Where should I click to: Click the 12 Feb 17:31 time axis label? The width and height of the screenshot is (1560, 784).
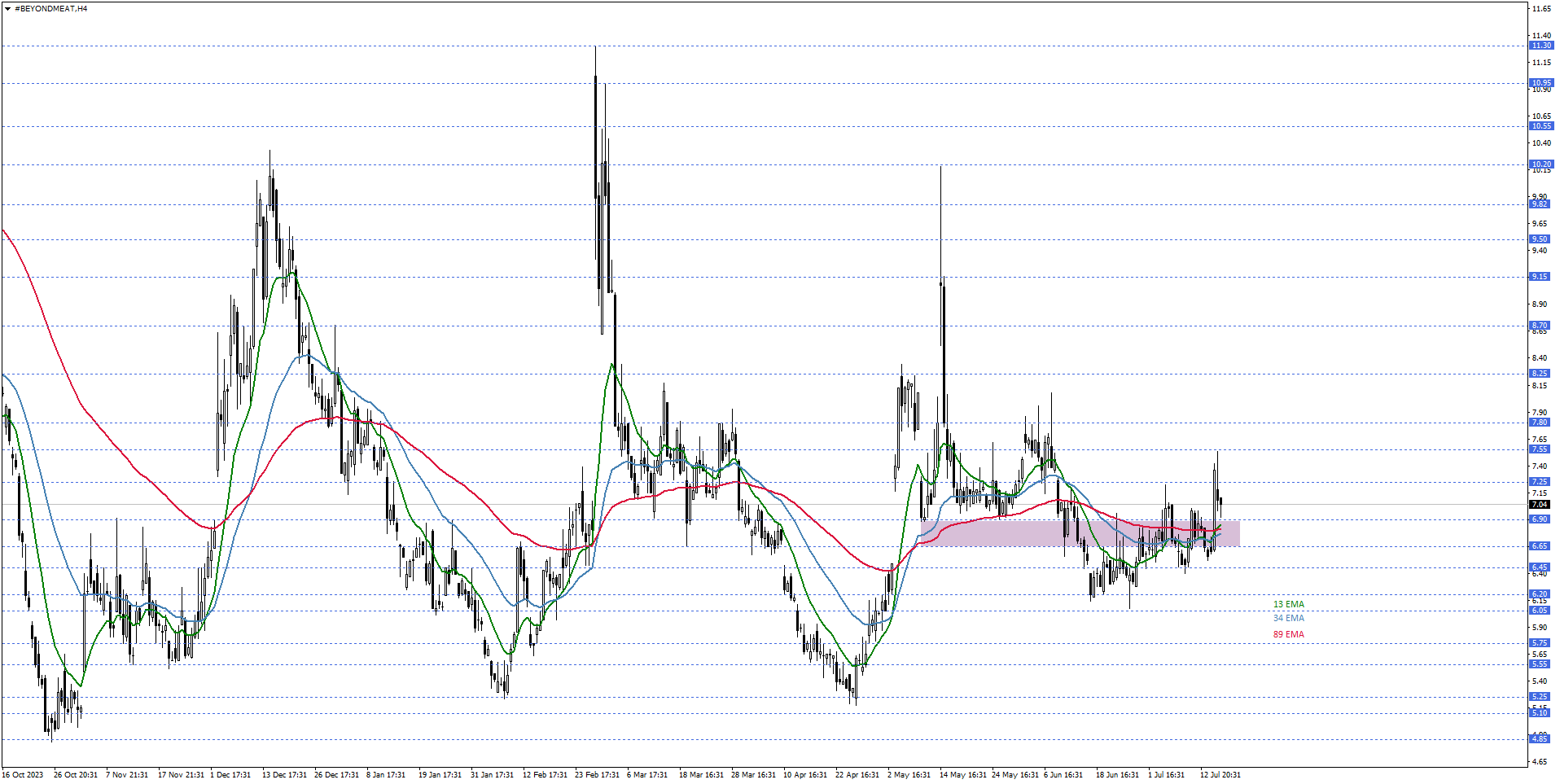[546, 775]
